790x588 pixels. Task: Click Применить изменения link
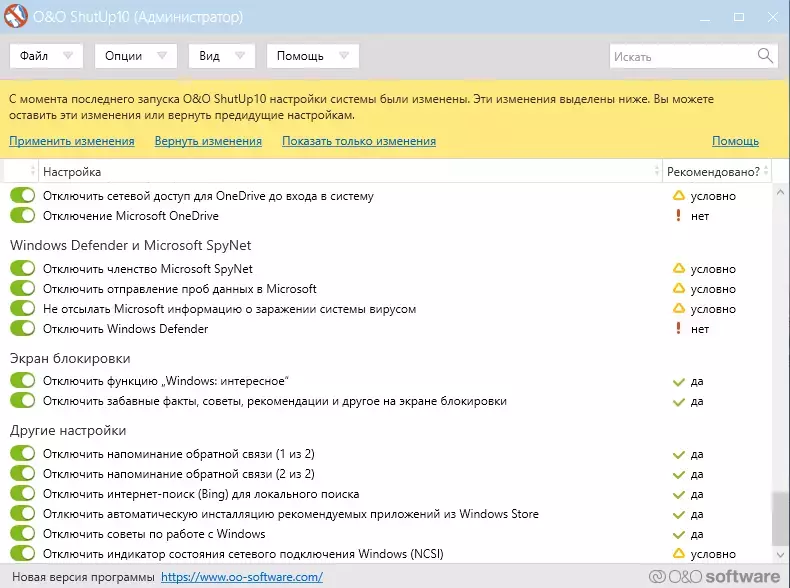72,141
